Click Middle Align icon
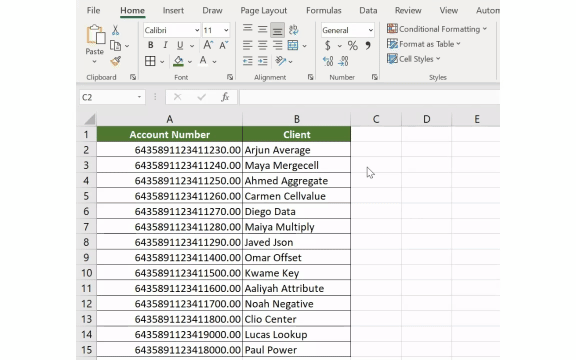This screenshot has height=360, width=576. point(262,29)
